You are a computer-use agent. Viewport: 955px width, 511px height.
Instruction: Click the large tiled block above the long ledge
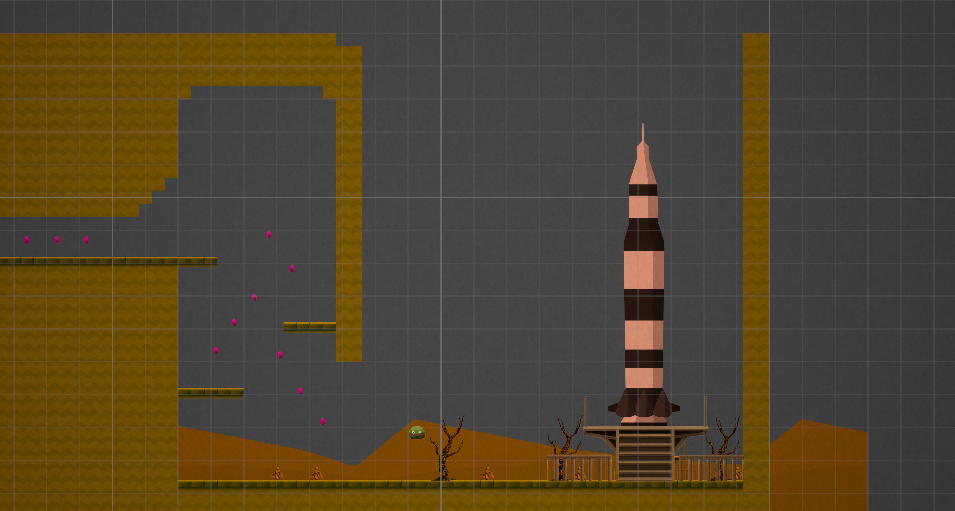pos(88,125)
